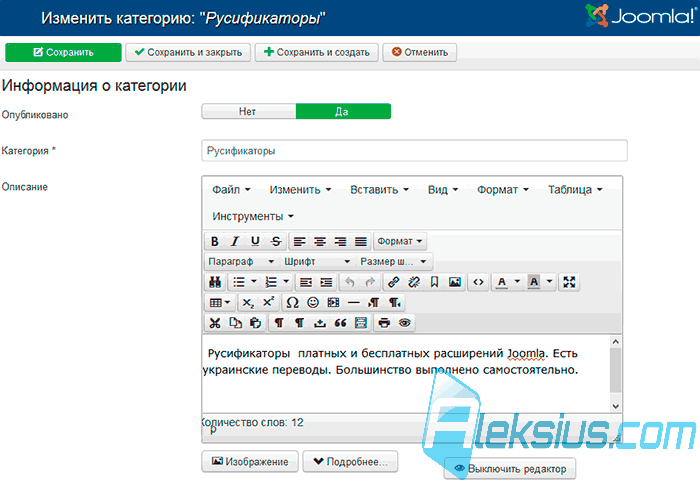Redo the last edit
Image resolution: width=700 pixels, height=481 pixels.
click(x=370, y=282)
